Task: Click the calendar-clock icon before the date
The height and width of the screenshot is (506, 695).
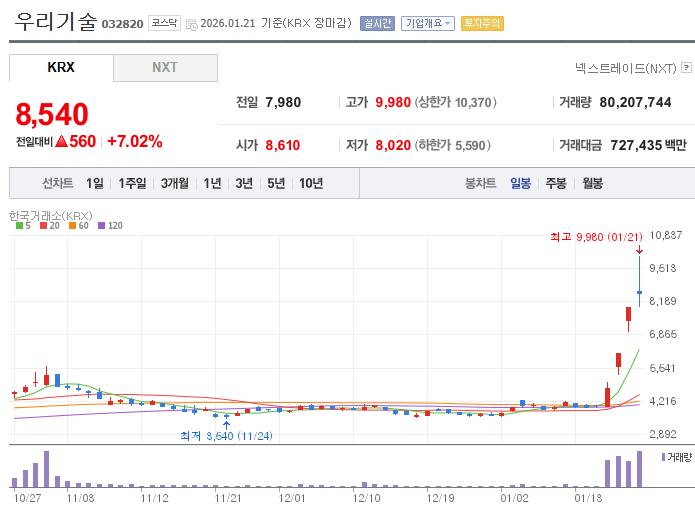Action: [192, 24]
